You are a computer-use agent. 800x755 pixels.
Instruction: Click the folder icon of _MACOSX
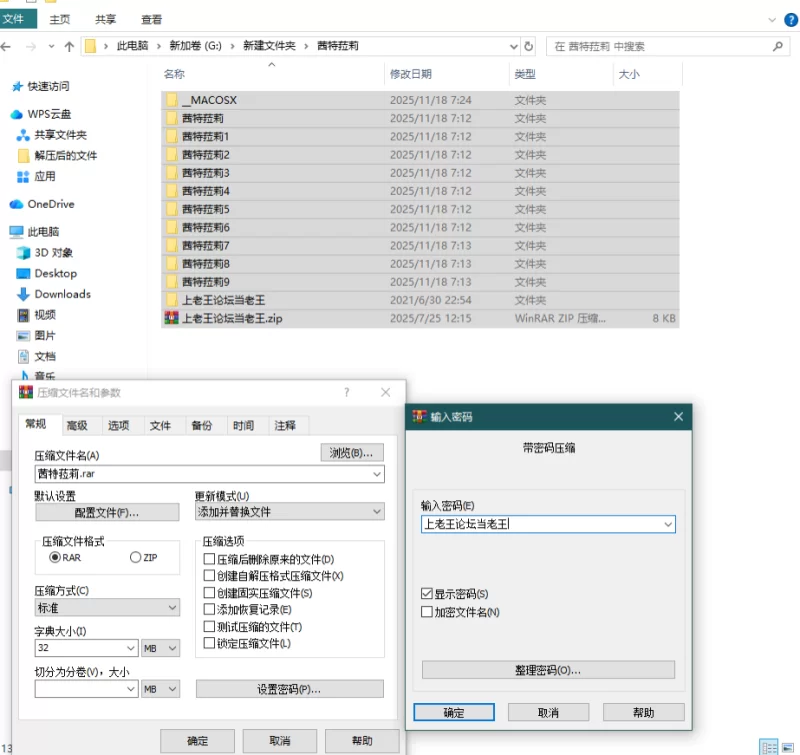pos(172,100)
